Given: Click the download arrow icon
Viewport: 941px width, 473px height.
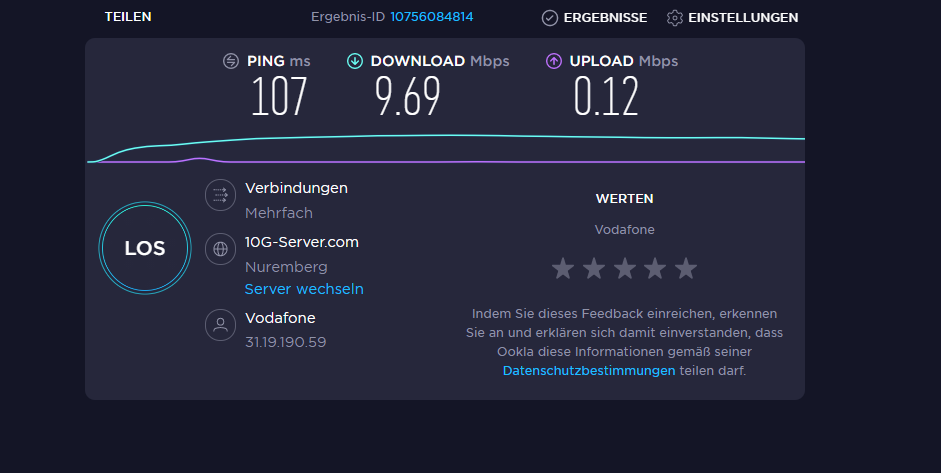Looking at the screenshot, I should (355, 61).
